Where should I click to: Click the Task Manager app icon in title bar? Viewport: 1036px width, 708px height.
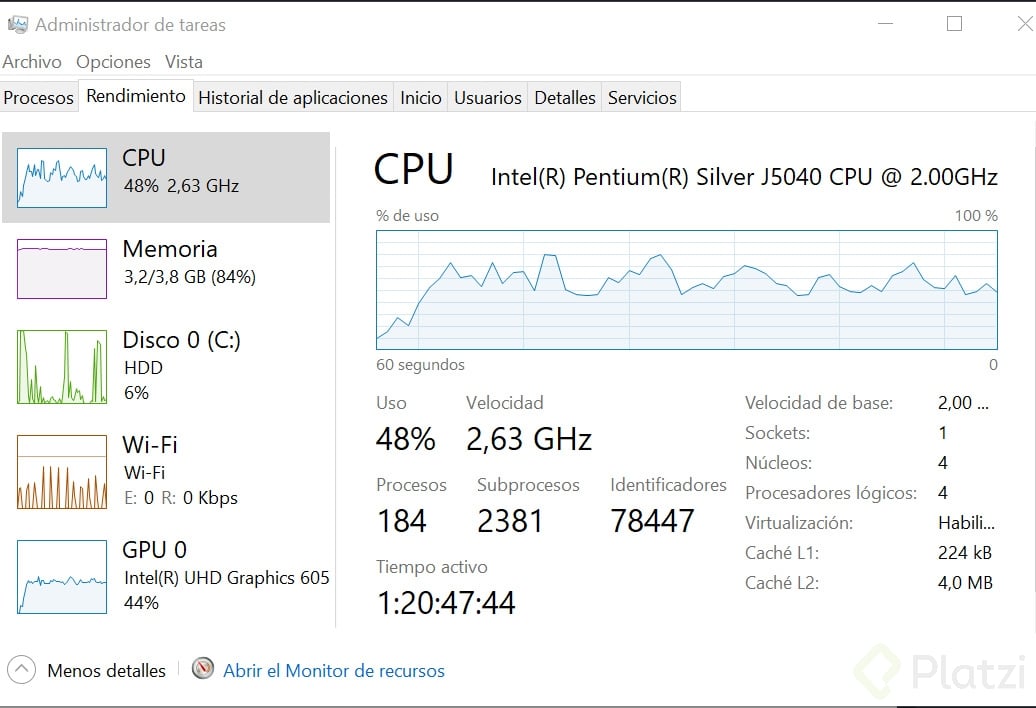[x=17, y=25]
